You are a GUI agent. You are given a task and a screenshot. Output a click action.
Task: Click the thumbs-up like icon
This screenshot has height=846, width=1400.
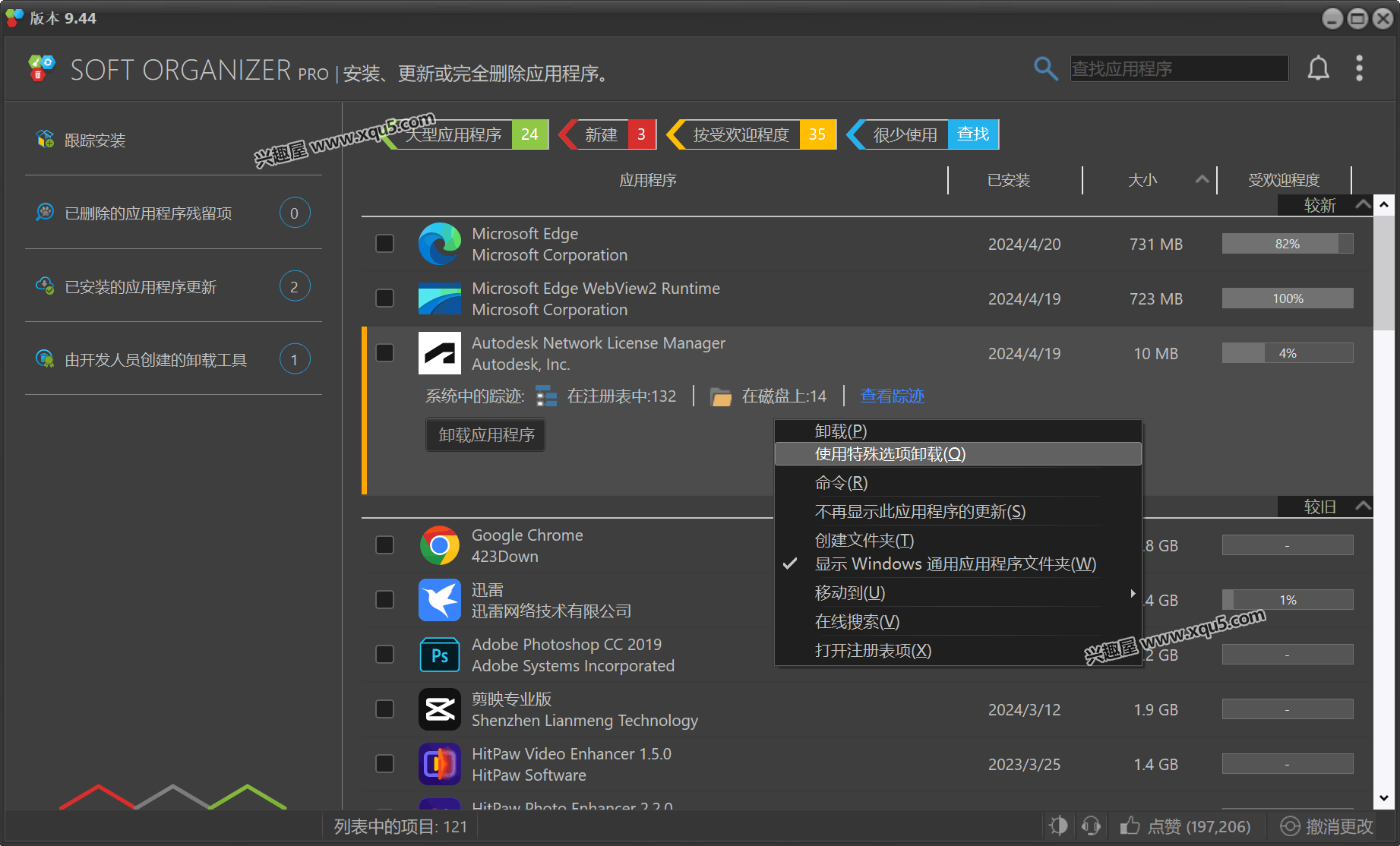(x=1130, y=825)
